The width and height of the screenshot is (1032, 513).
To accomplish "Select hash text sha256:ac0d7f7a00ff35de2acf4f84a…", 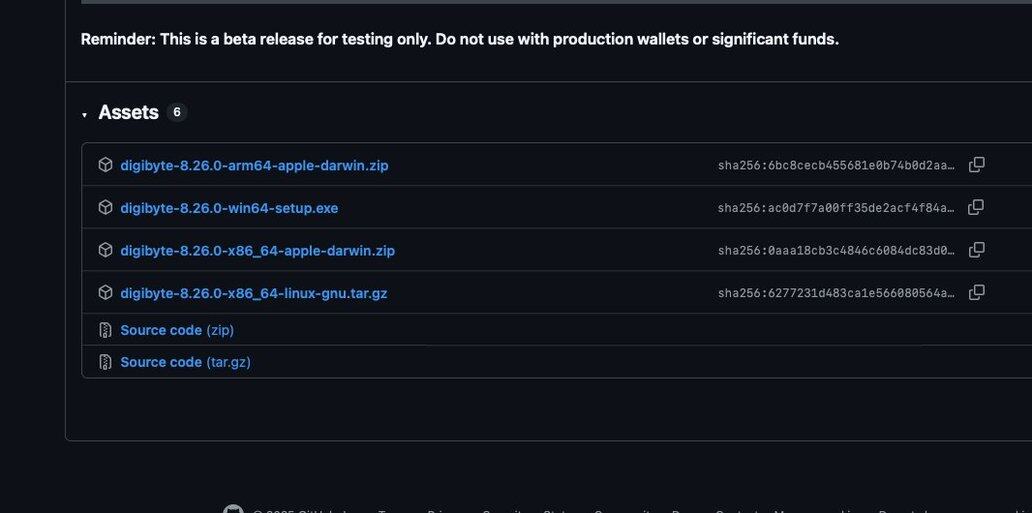I will tap(836, 208).
